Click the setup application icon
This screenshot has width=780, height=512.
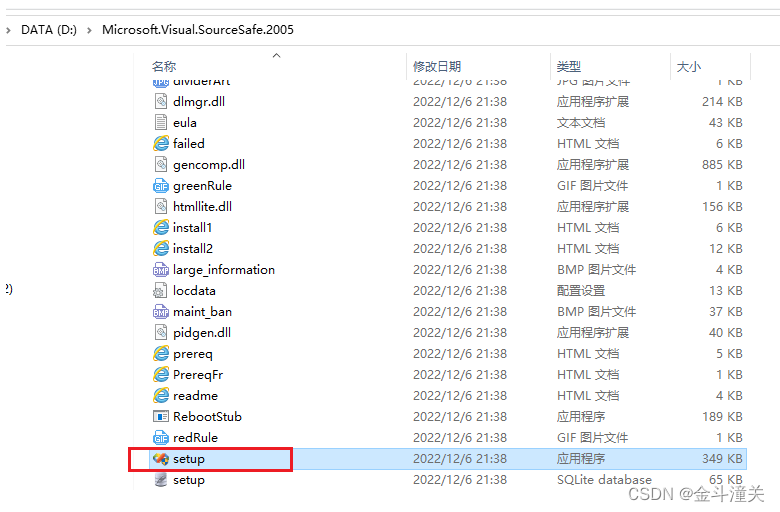(x=161, y=459)
